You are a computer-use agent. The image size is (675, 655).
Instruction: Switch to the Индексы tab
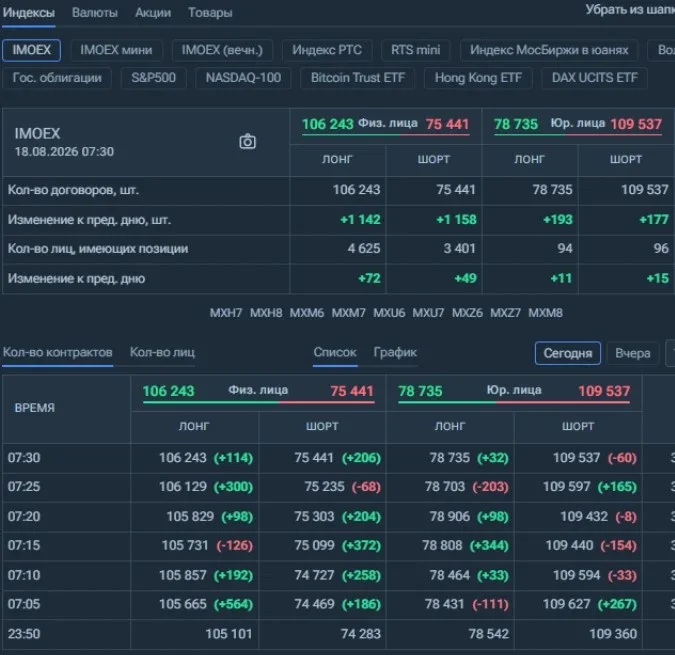coord(28,13)
